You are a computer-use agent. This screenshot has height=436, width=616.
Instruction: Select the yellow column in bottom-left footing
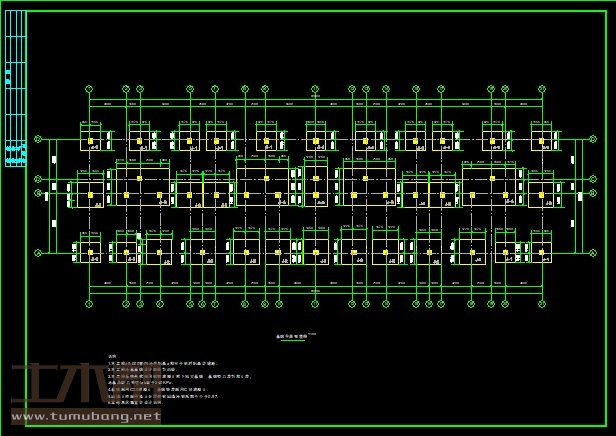pos(90,252)
